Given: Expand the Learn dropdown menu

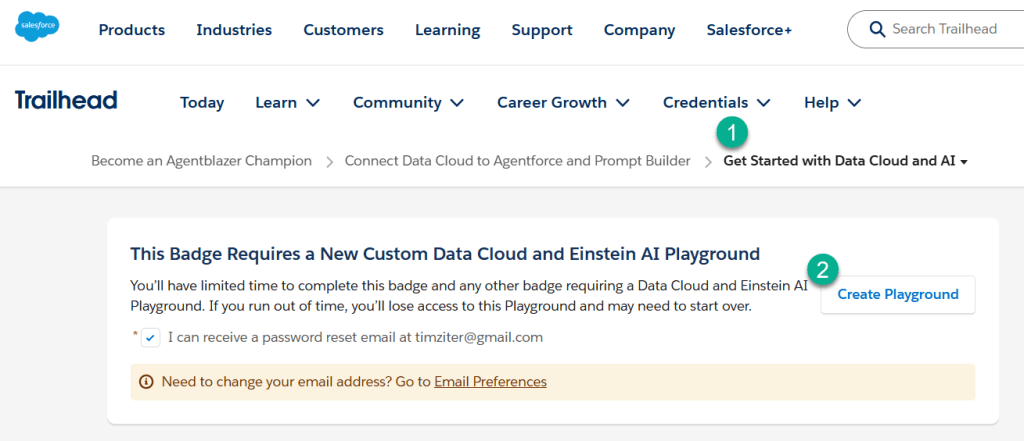Looking at the screenshot, I should pos(287,102).
